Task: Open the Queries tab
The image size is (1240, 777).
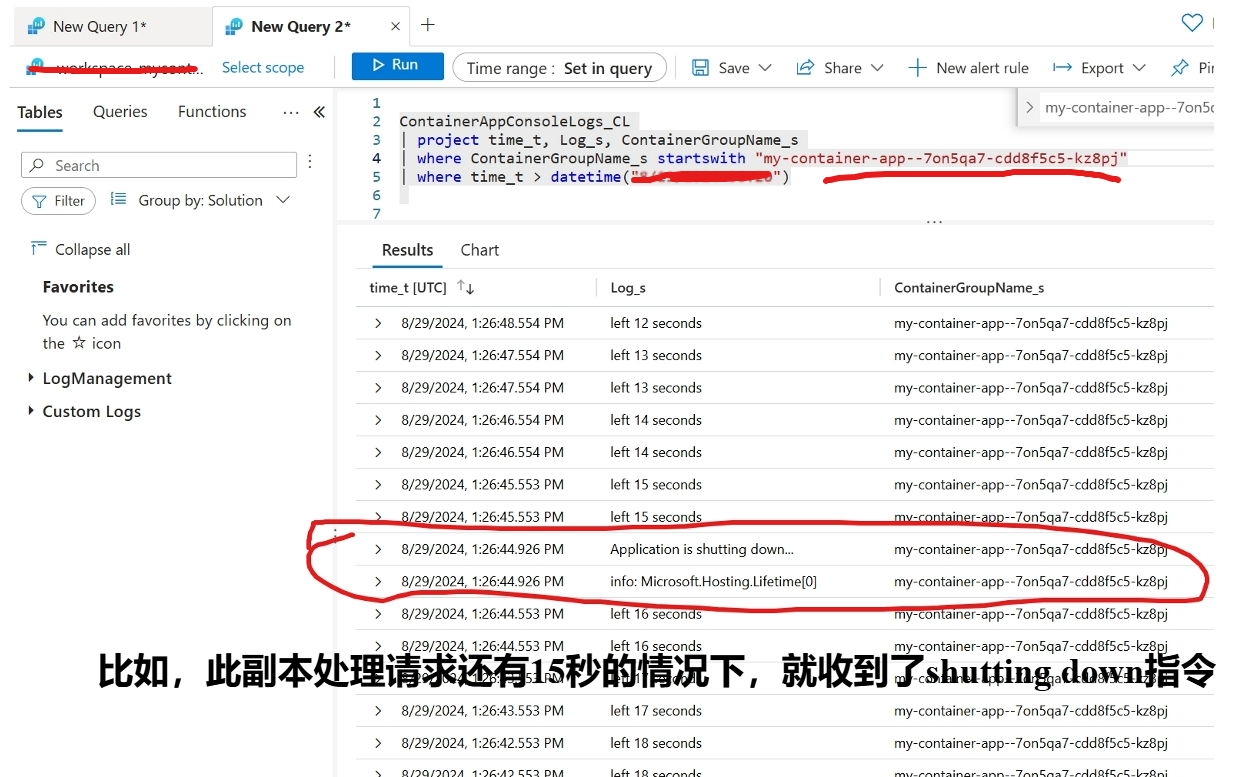Action: [120, 112]
